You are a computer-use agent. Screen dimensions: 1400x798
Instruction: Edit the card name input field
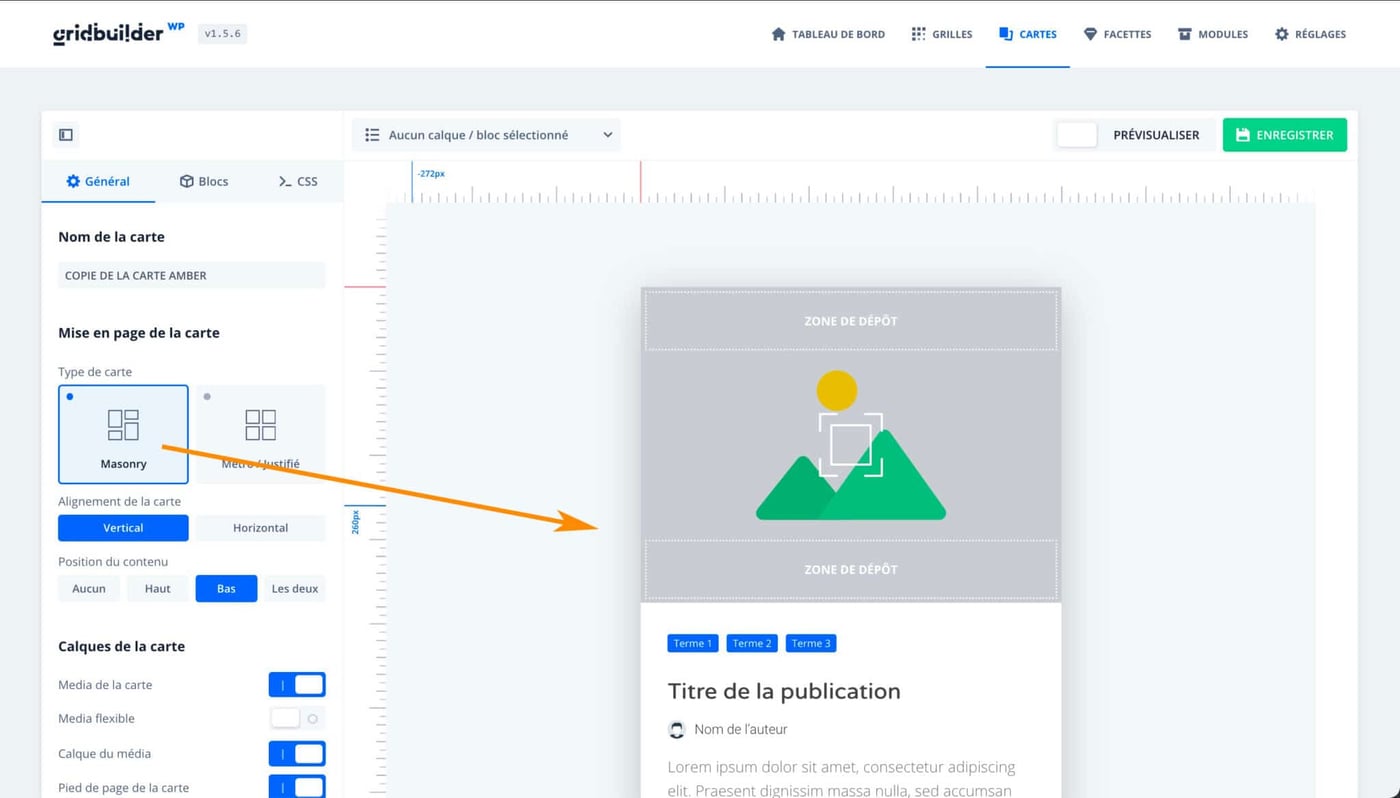tap(190, 275)
